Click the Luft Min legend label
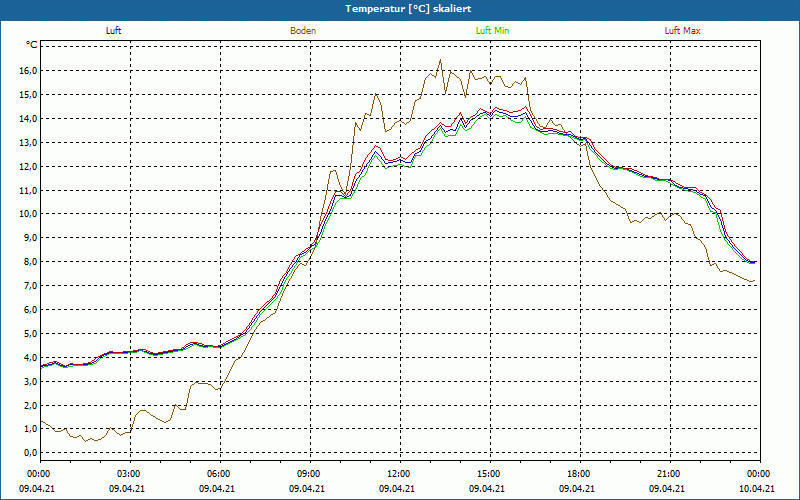 click(x=492, y=31)
